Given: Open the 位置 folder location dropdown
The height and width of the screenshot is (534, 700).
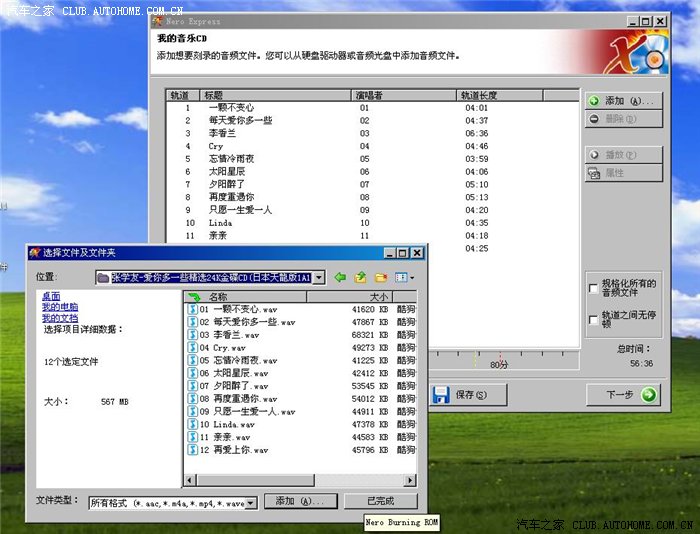Looking at the screenshot, I should click(318, 277).
